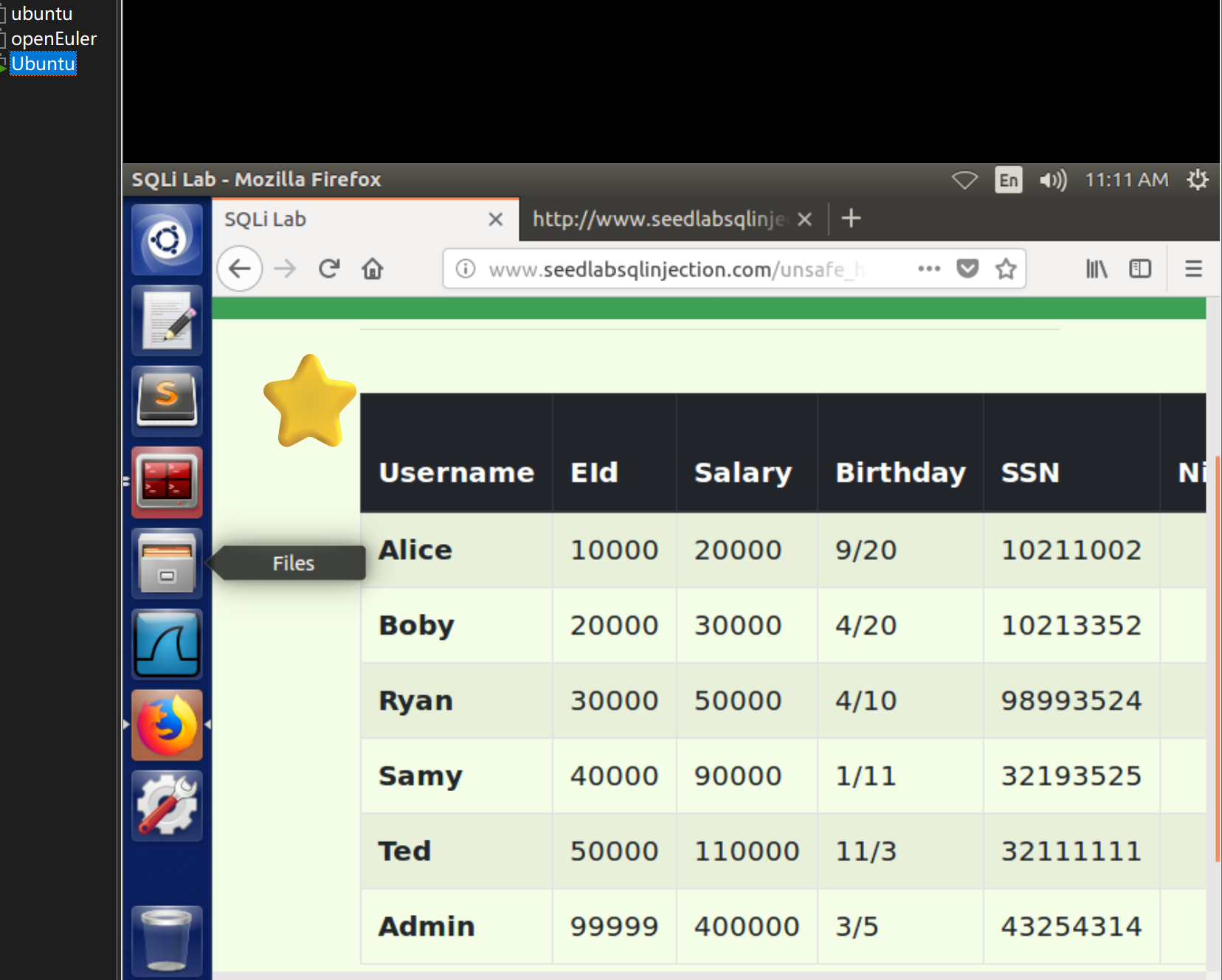The image size is (1222, 980).
Task: Open the Trash in the launcher
Action: point(167,940)
